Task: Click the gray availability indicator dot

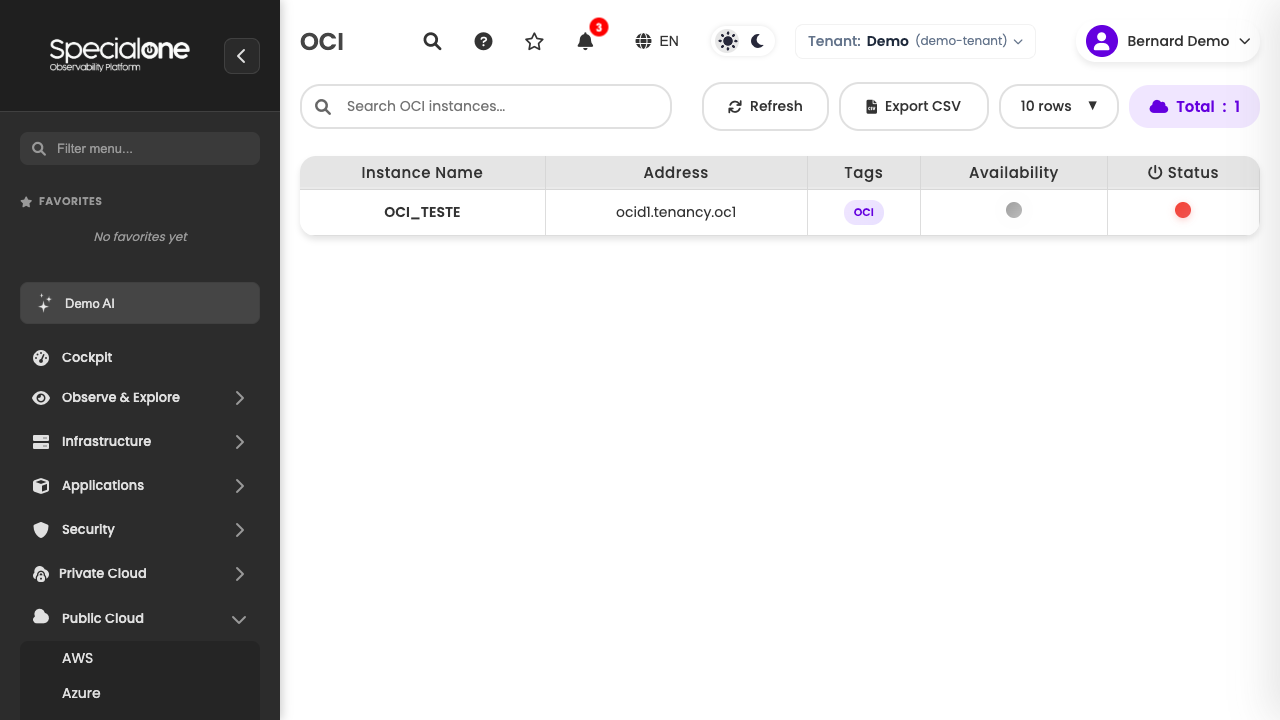Action: click(1014, 210)
